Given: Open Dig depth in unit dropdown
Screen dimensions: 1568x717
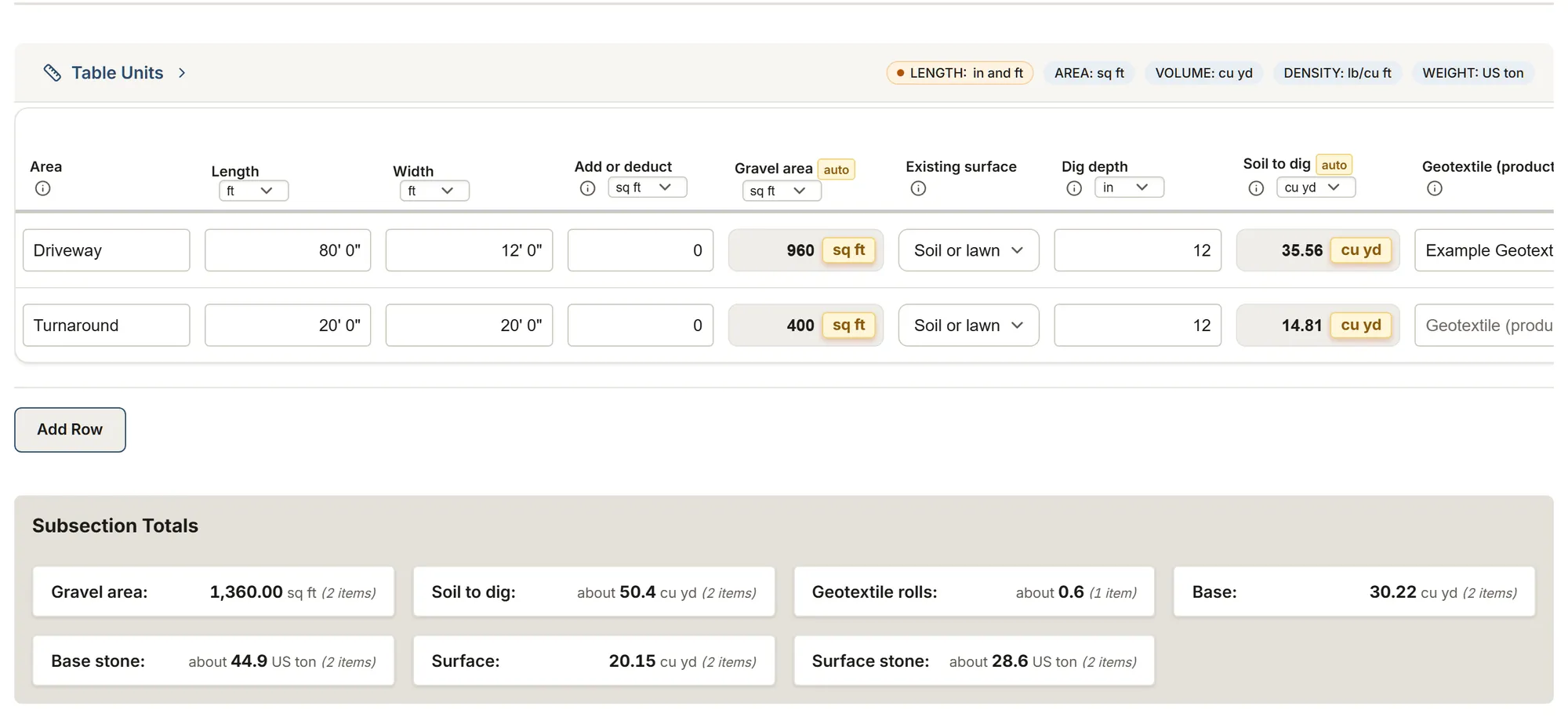Looking at the screenshot, I should point(1129,187).
